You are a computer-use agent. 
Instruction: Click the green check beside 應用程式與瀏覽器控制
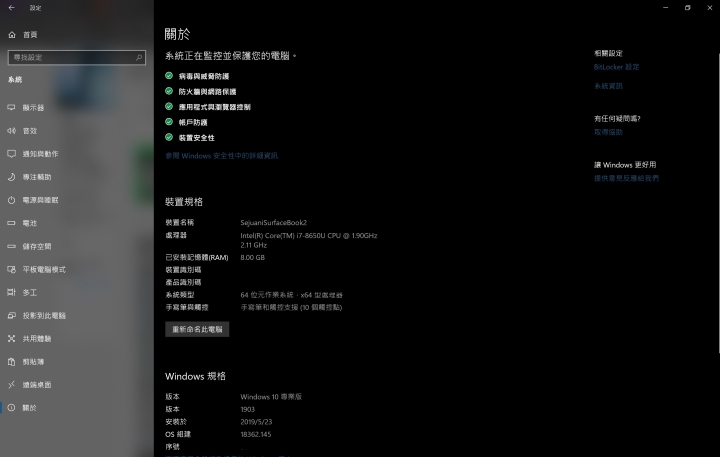[x=169, y=107]
